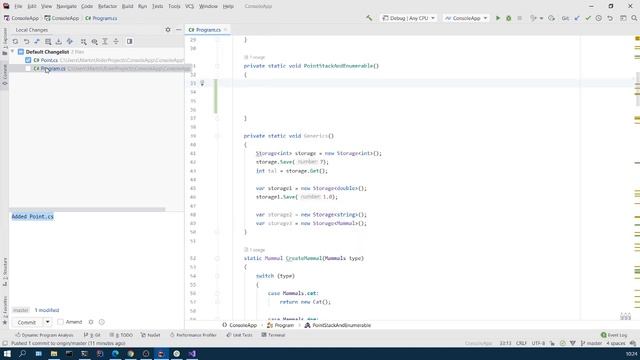Collapse the PointStackAndEnumerable method fold marker
Screen dimensions: 640x360
[x=217, y=66]
